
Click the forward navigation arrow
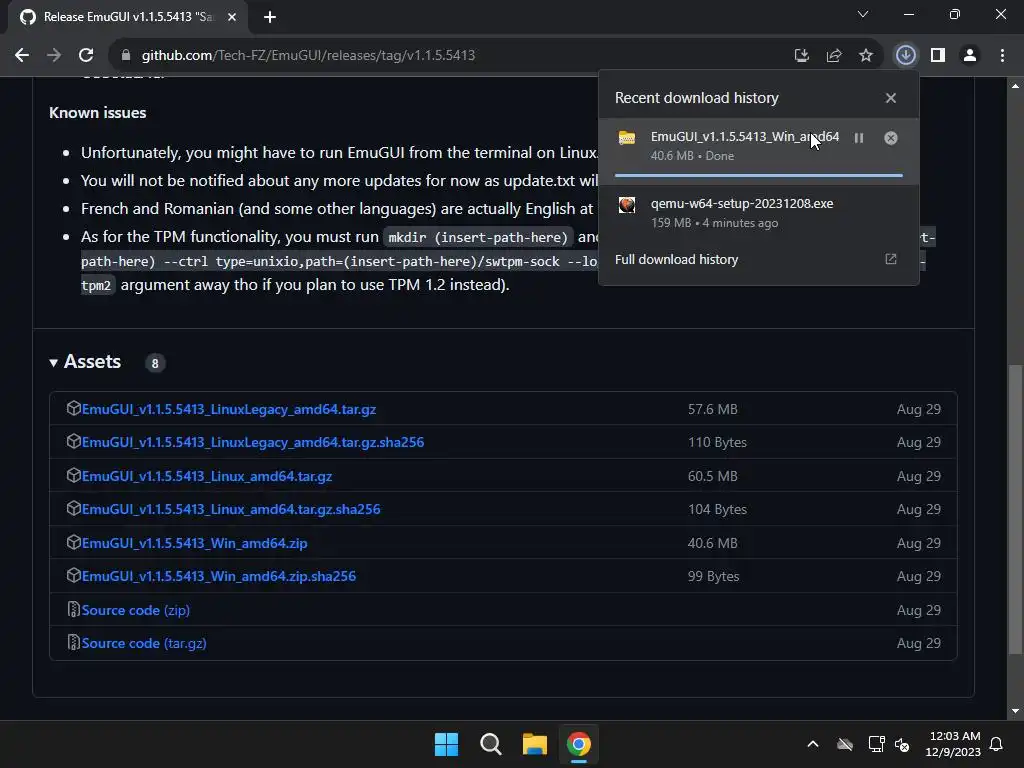[x=54, y=56]
